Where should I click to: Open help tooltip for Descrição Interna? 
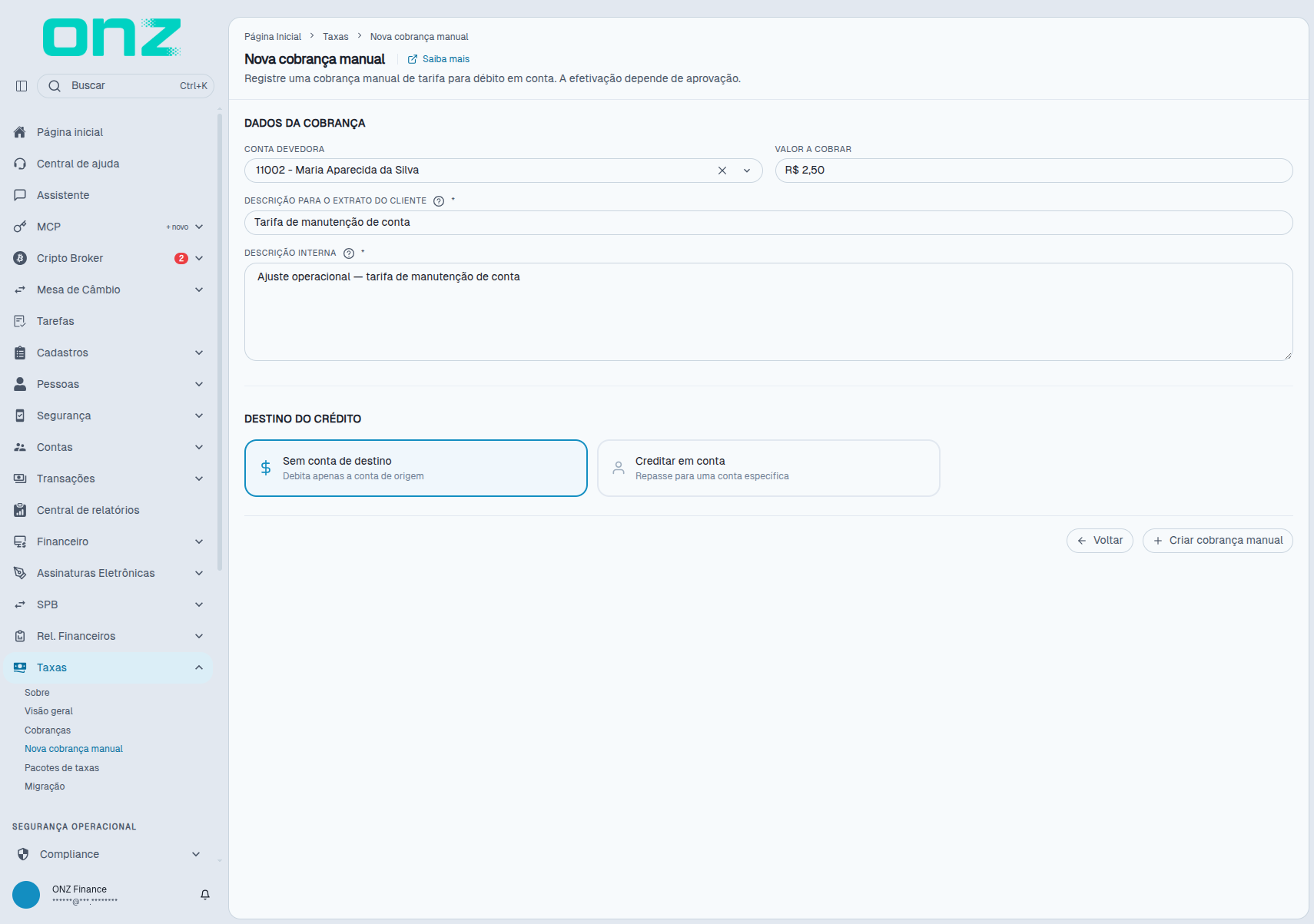[349, 253]
